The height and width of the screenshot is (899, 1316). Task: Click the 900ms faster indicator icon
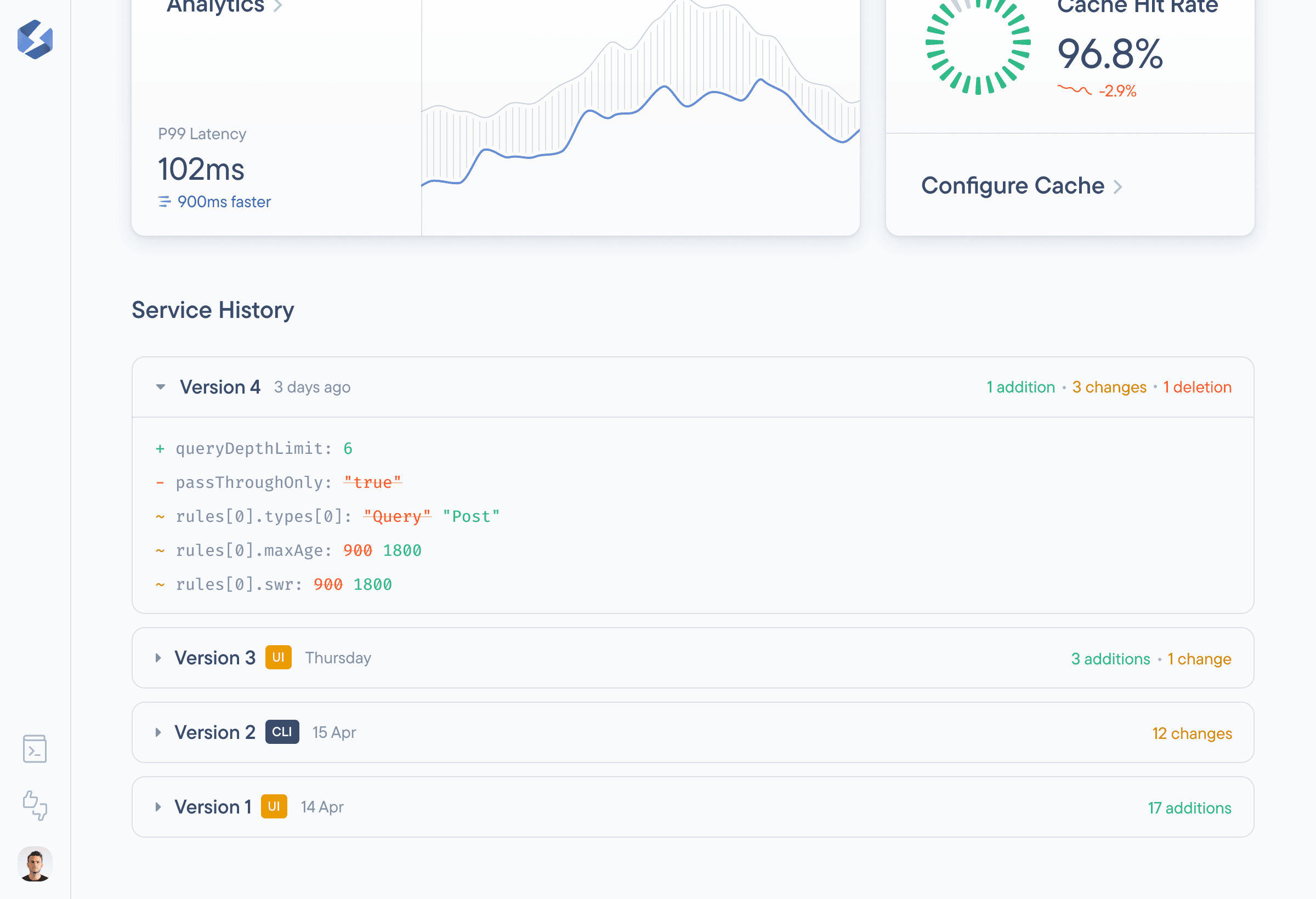[x=164, y=202]
